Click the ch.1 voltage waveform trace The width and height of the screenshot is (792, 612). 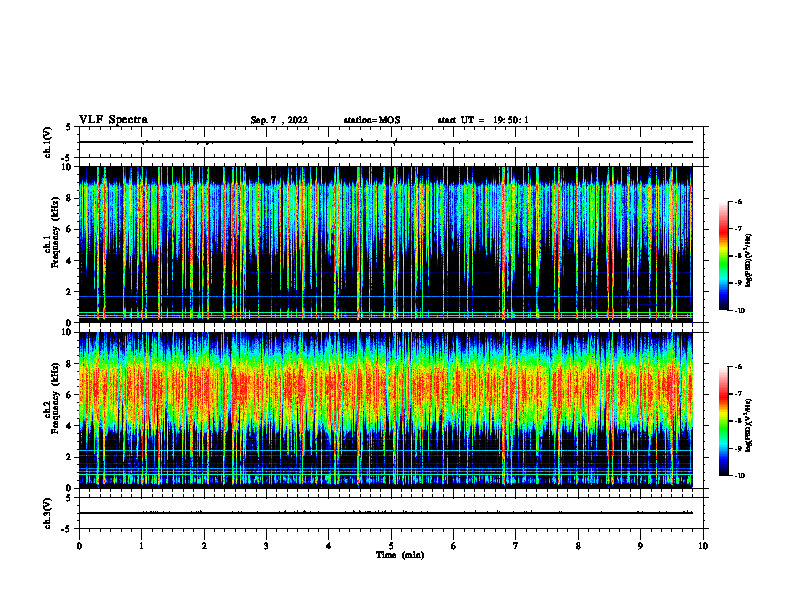(386, 142)
